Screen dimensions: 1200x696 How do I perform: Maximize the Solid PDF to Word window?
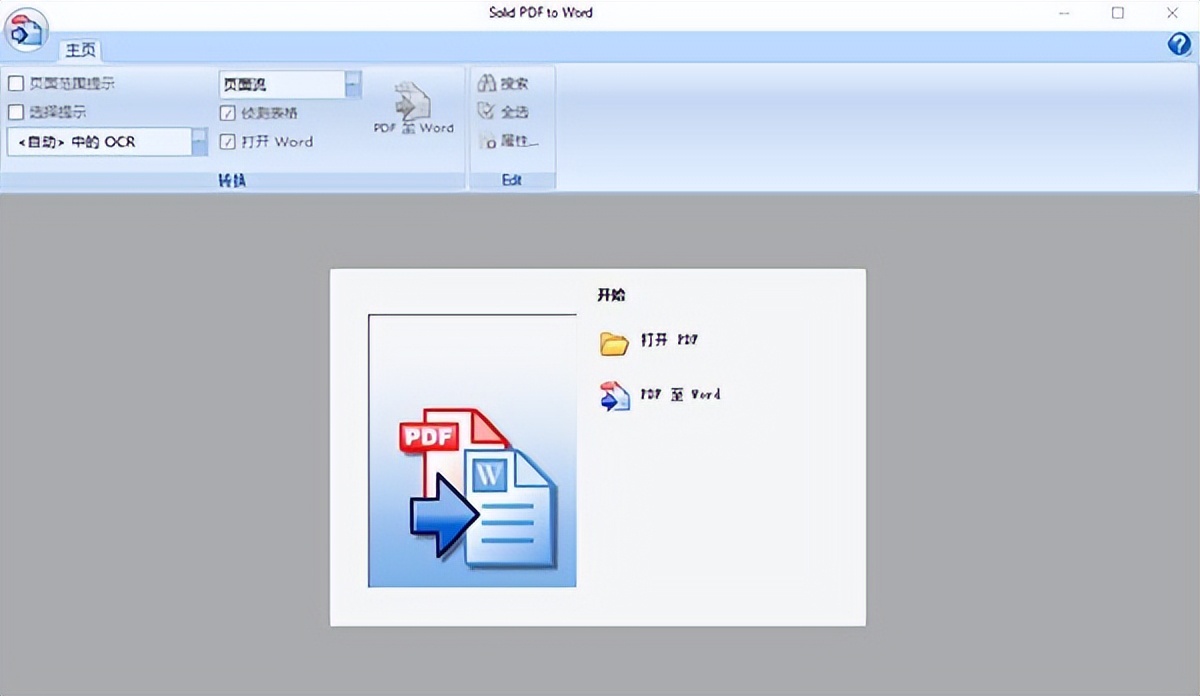(x=1117, y=13)
